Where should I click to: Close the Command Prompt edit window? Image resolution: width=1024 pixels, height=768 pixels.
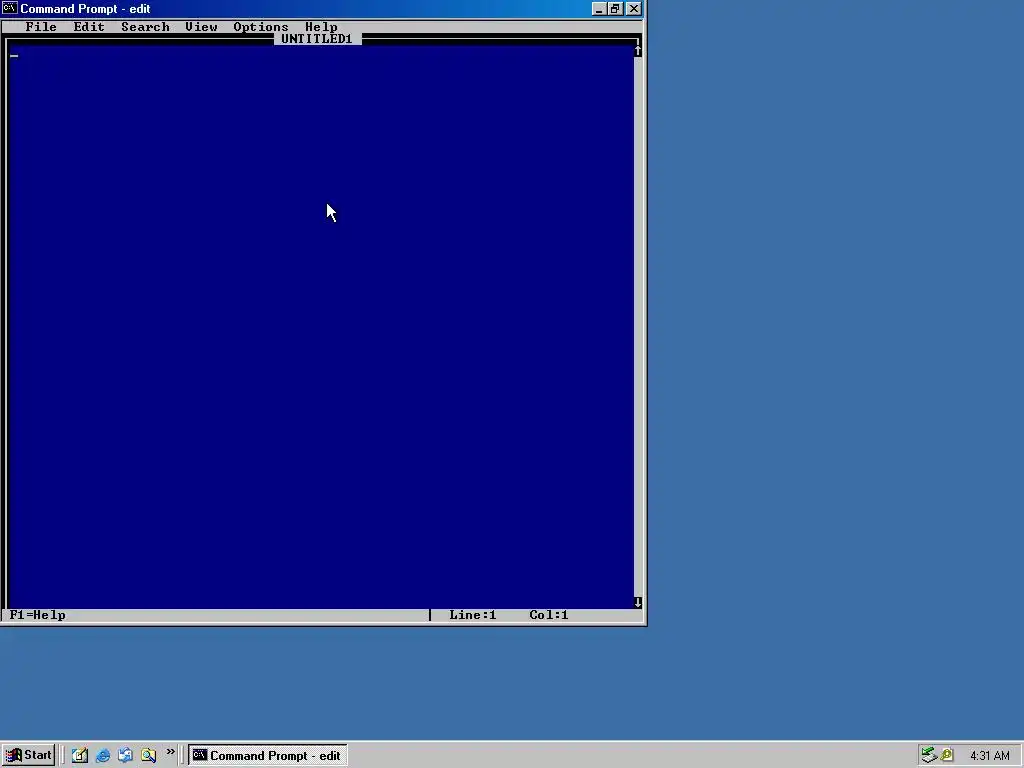[x=633, y=8]
